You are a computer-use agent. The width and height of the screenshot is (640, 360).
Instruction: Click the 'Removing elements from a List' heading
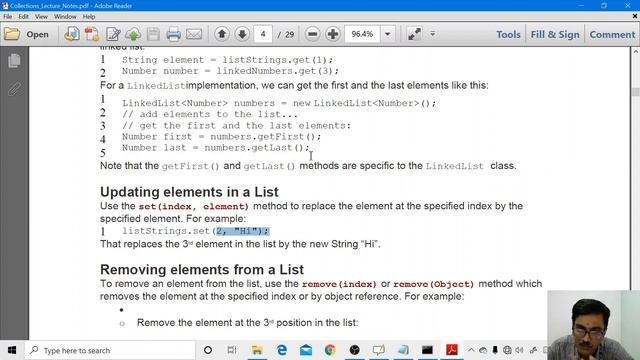(x=202, y=269)
